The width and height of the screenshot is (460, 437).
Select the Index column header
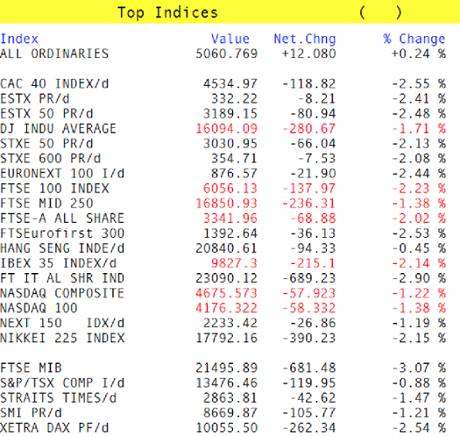pyautogui.click(x=19, y=39)
